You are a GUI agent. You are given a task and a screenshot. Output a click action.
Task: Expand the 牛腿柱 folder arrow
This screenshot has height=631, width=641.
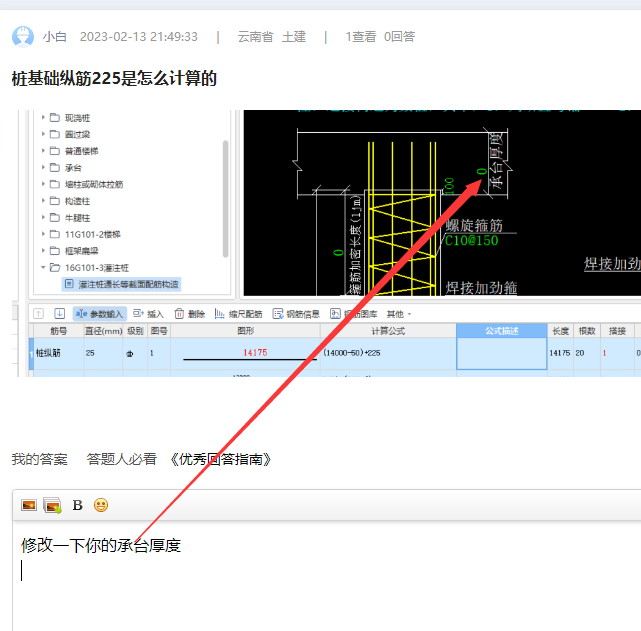43,217
